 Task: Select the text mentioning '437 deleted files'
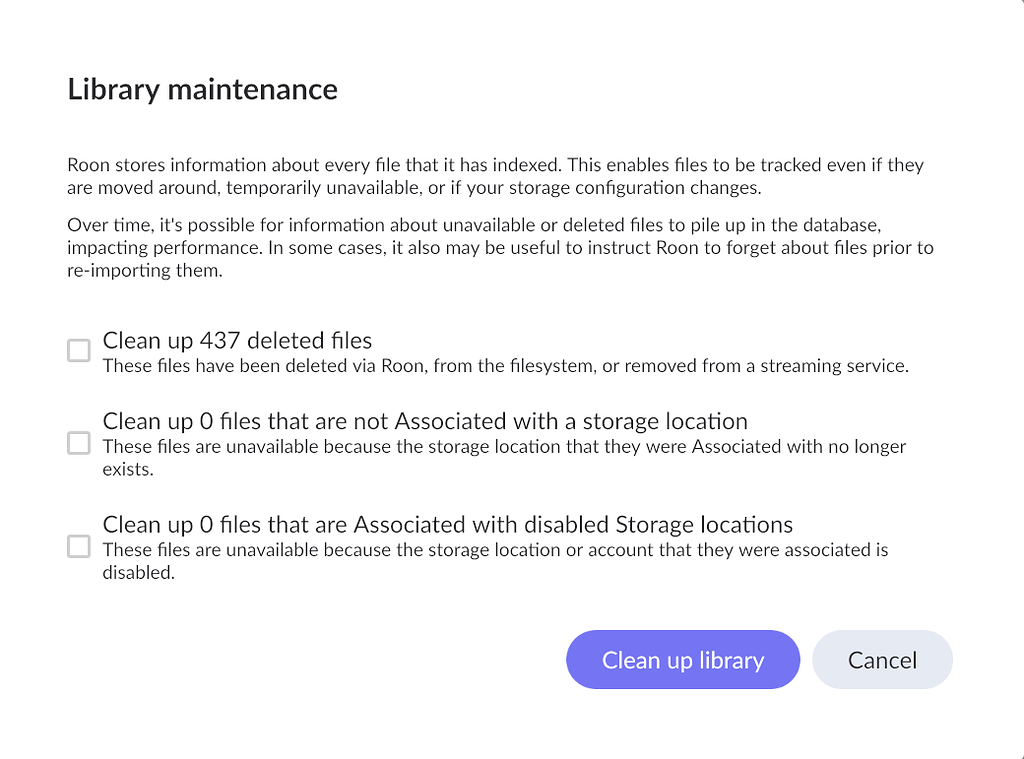237,340
